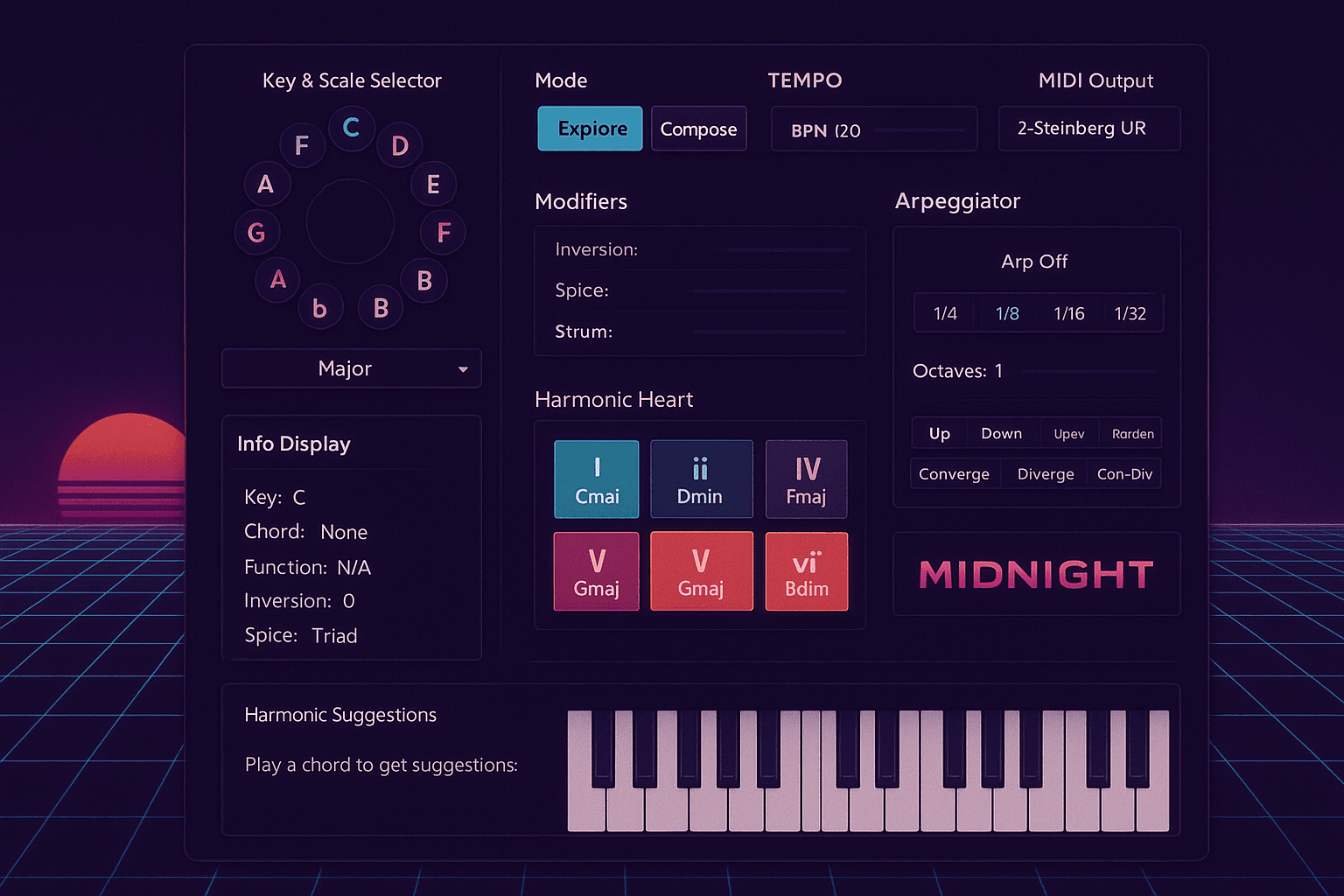Trigger the vi Bdim chord pad
This screenshot has height=896, width=1344.
point(806,571)
